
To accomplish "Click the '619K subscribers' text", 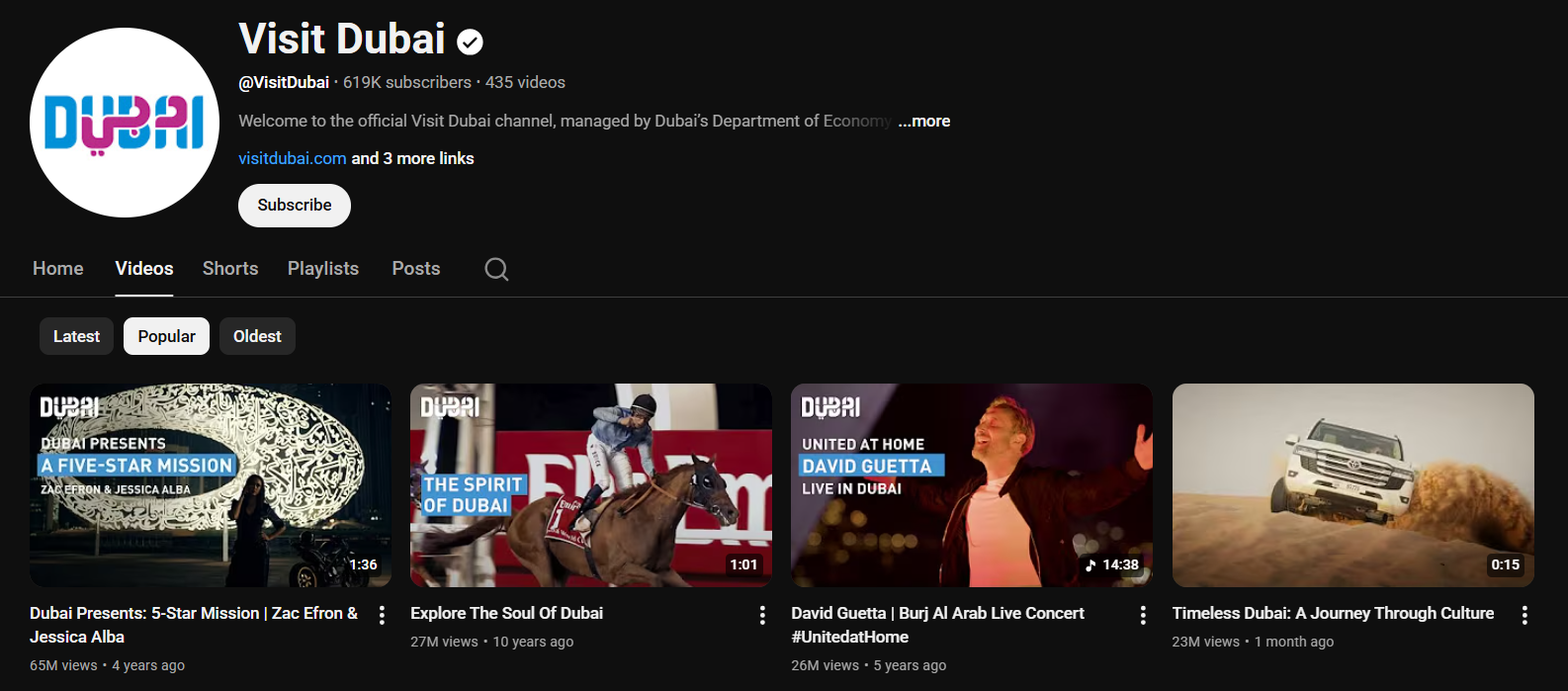I will (x=407, y=82).
